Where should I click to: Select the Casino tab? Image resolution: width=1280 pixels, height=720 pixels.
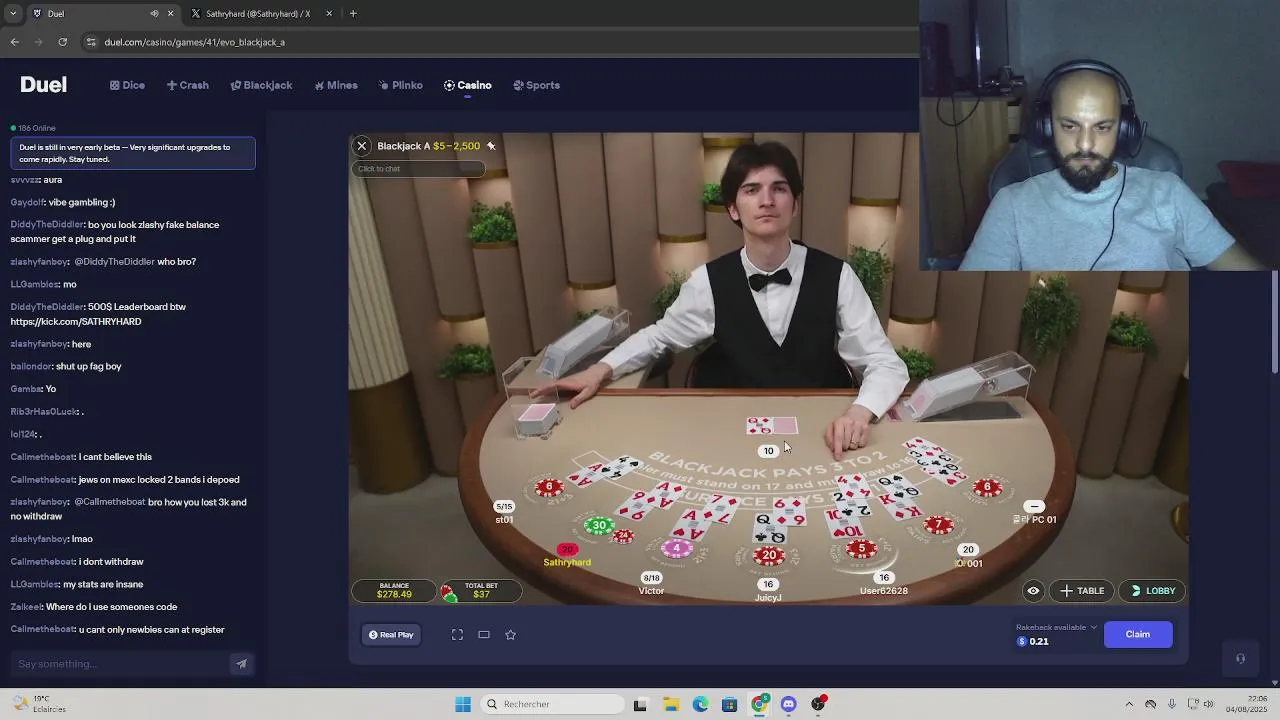(x=467, y=85)
